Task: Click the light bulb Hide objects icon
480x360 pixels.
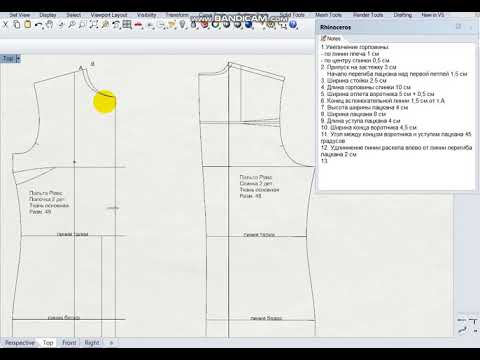Action: [x=182, y=25]
